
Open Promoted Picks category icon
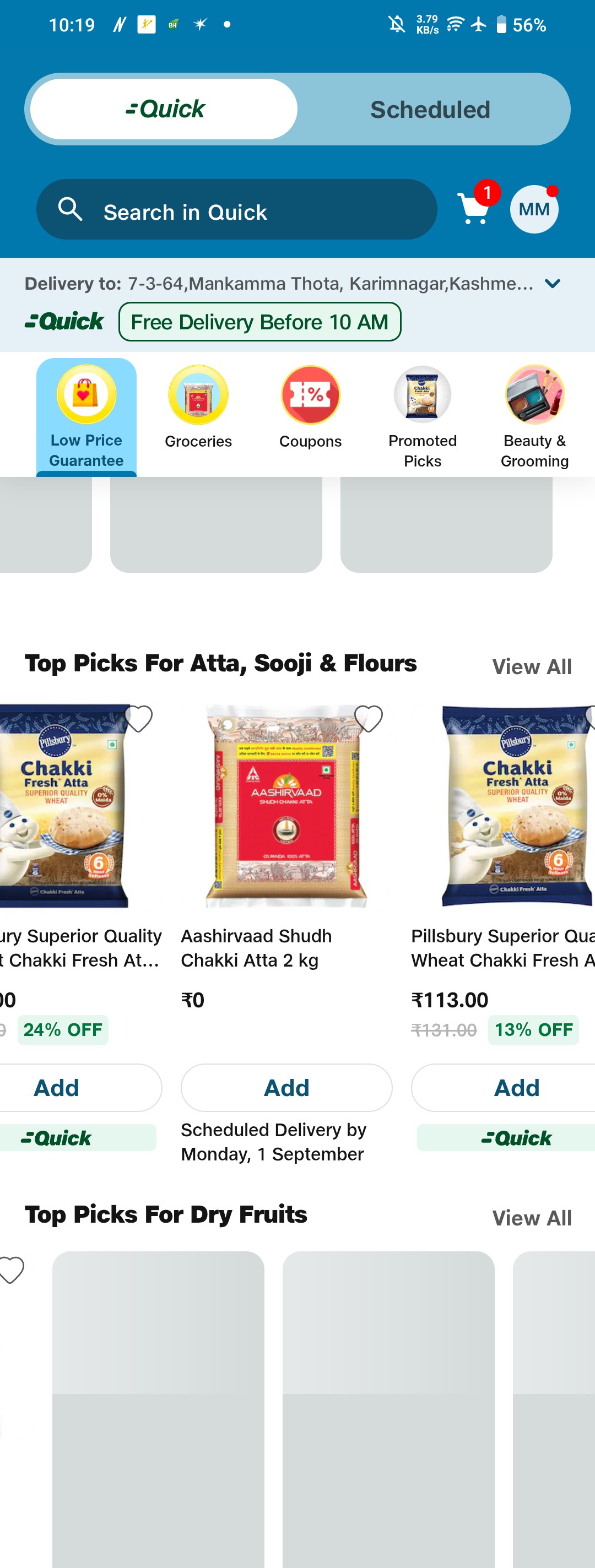(423, 394)
